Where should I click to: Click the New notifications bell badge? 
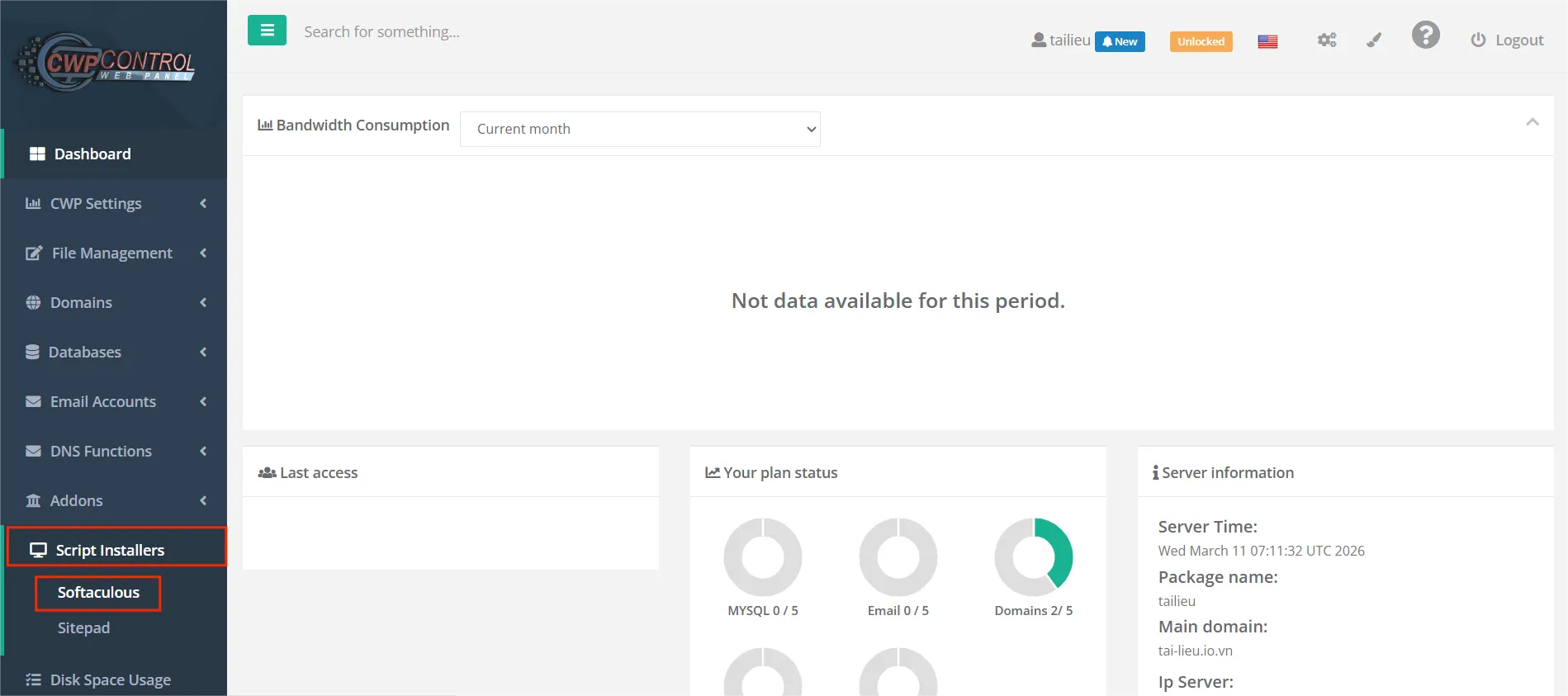(x=1120, y=41)
